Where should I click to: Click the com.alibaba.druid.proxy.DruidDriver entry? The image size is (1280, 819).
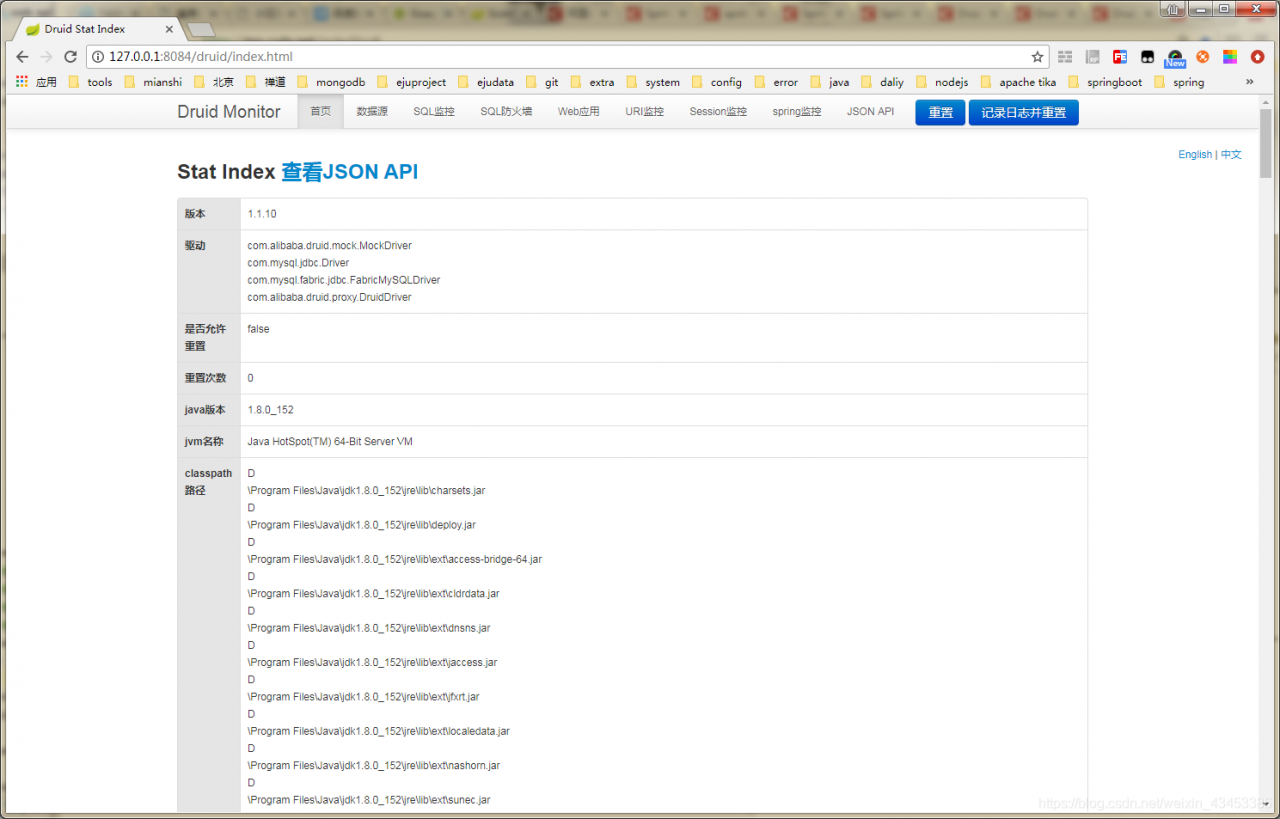click(x=329, y=297)
